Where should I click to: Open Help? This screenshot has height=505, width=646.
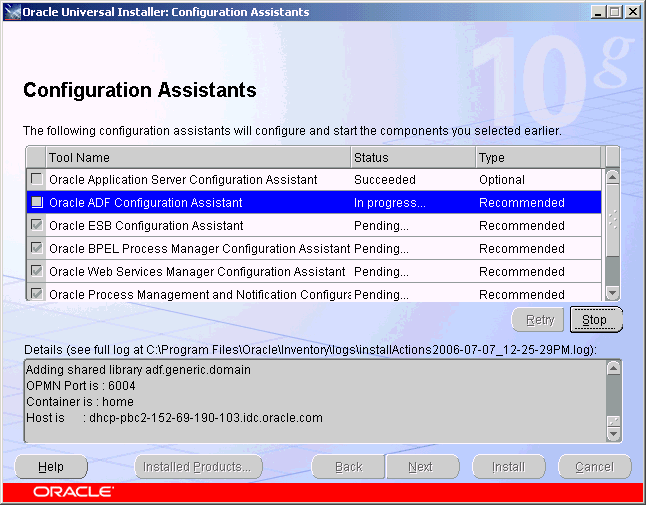51,467
